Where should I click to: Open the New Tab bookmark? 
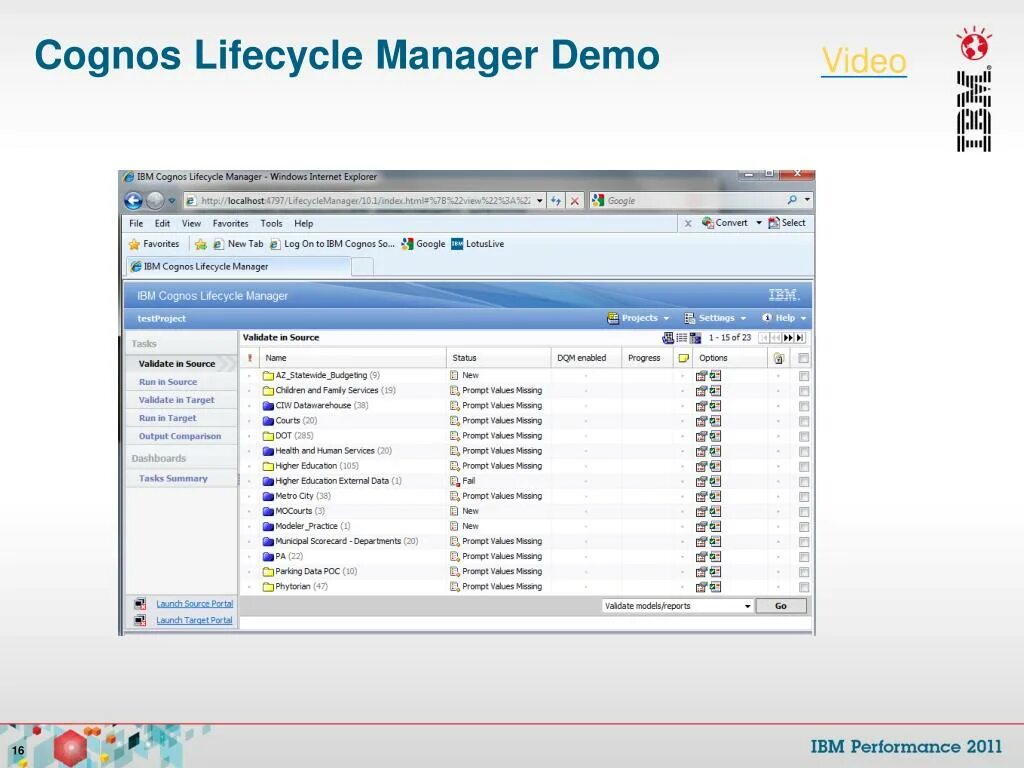[x=238, y=244]
